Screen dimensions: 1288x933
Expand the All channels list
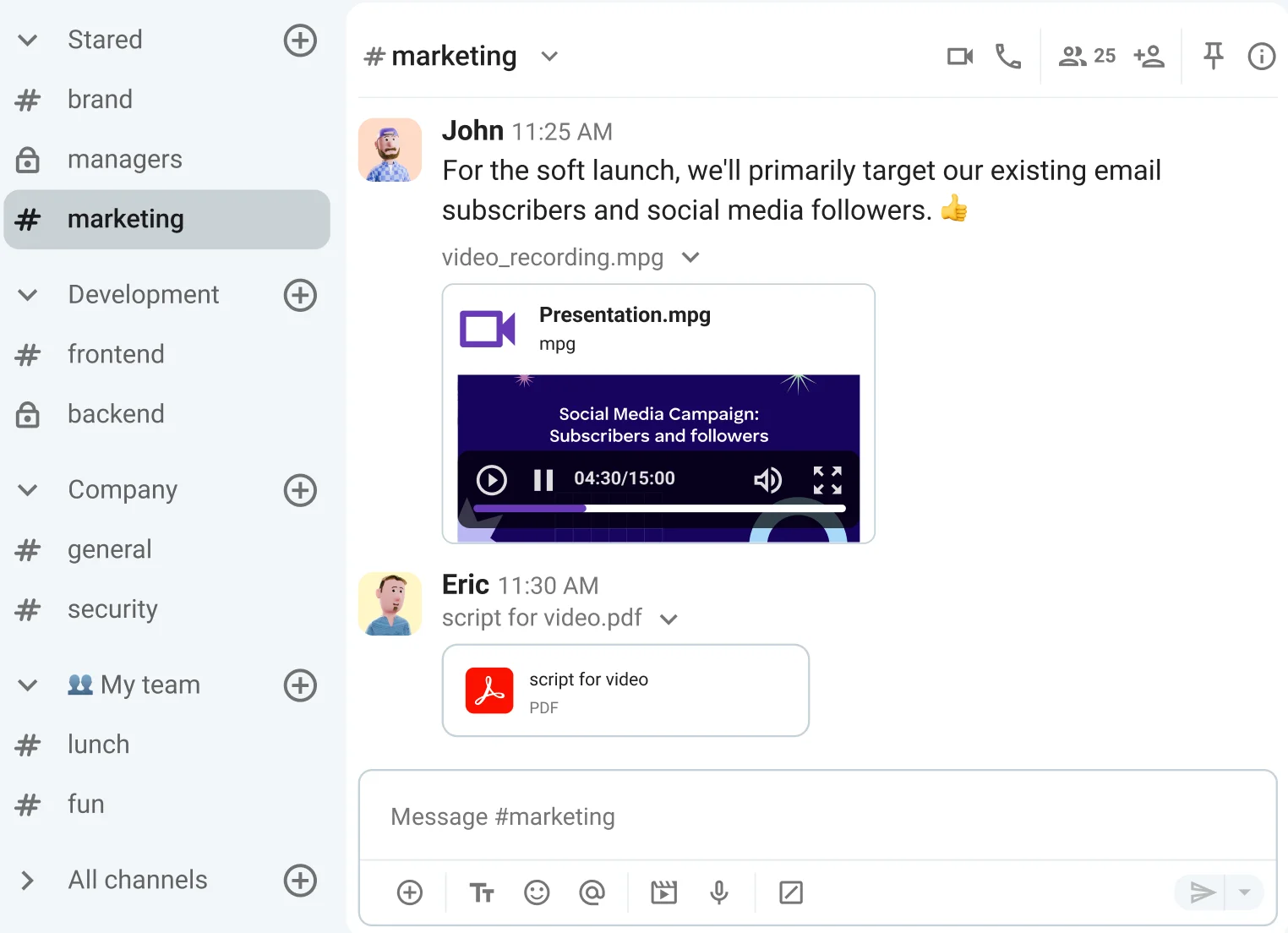coord(27,880)
